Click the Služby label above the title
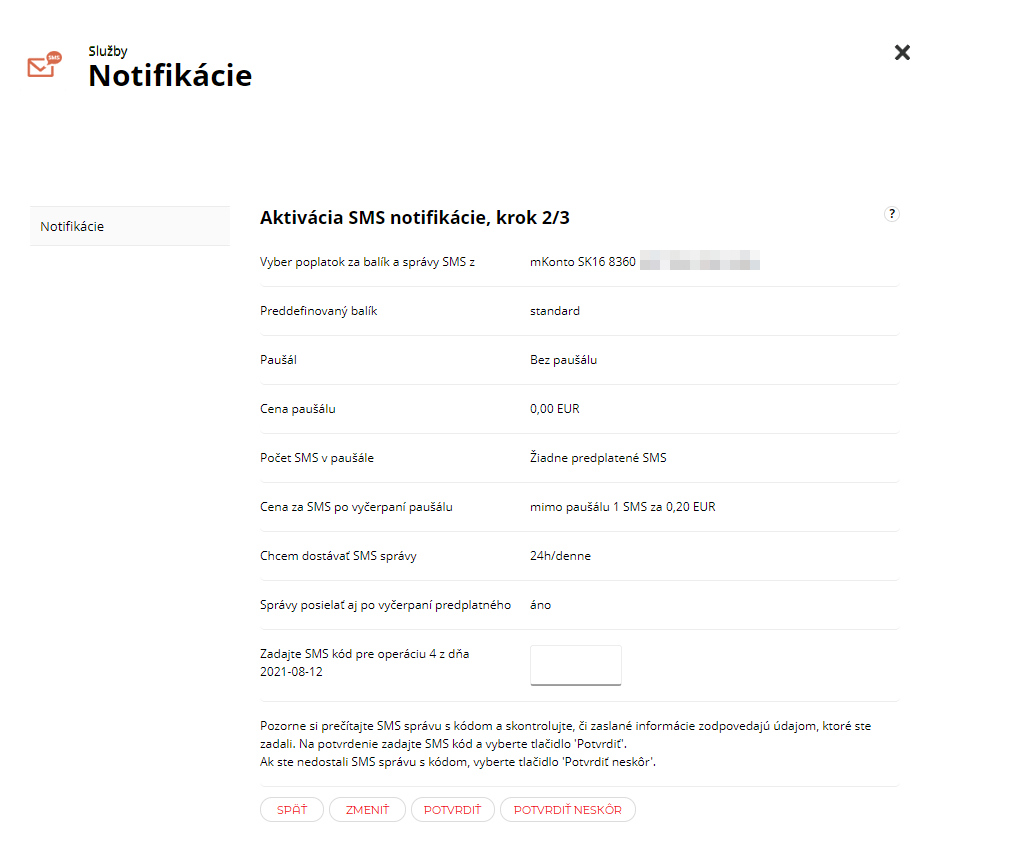Screen dimensions: 1013x858 108,51
